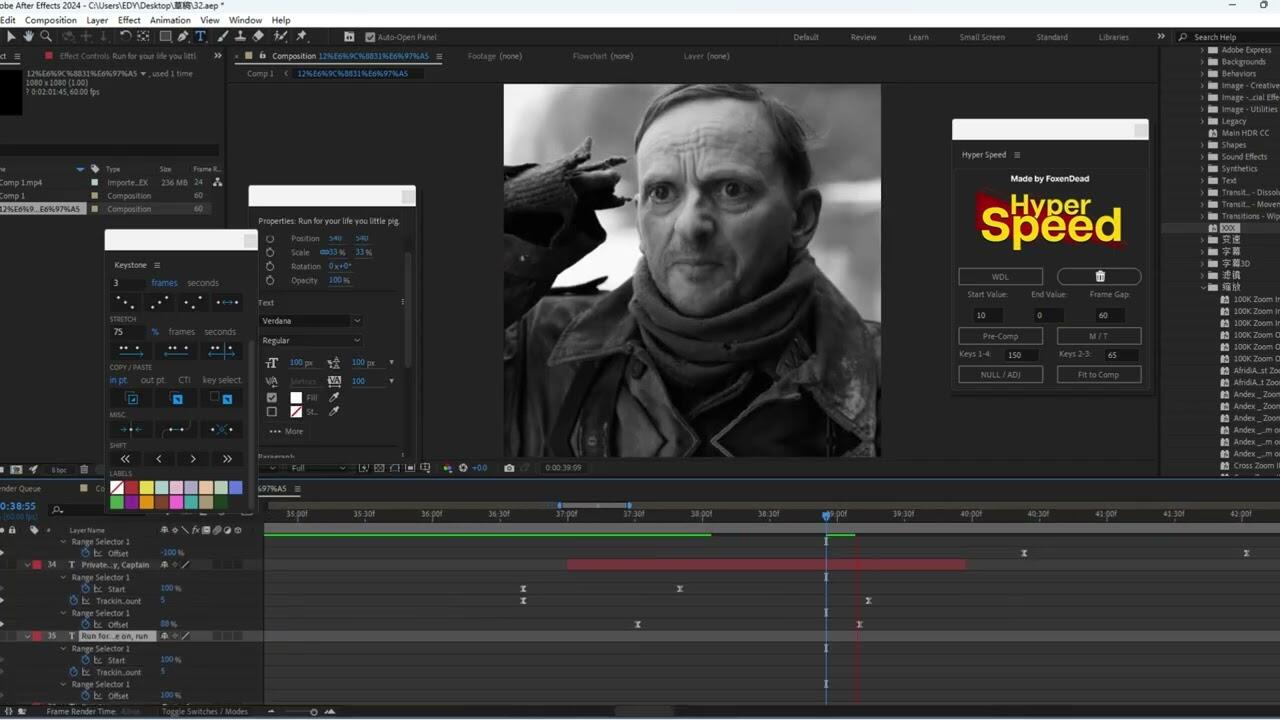Choose the Horizontal Type tool
Viewport: 1280px width, 720px height.
(x=200, y=36)
